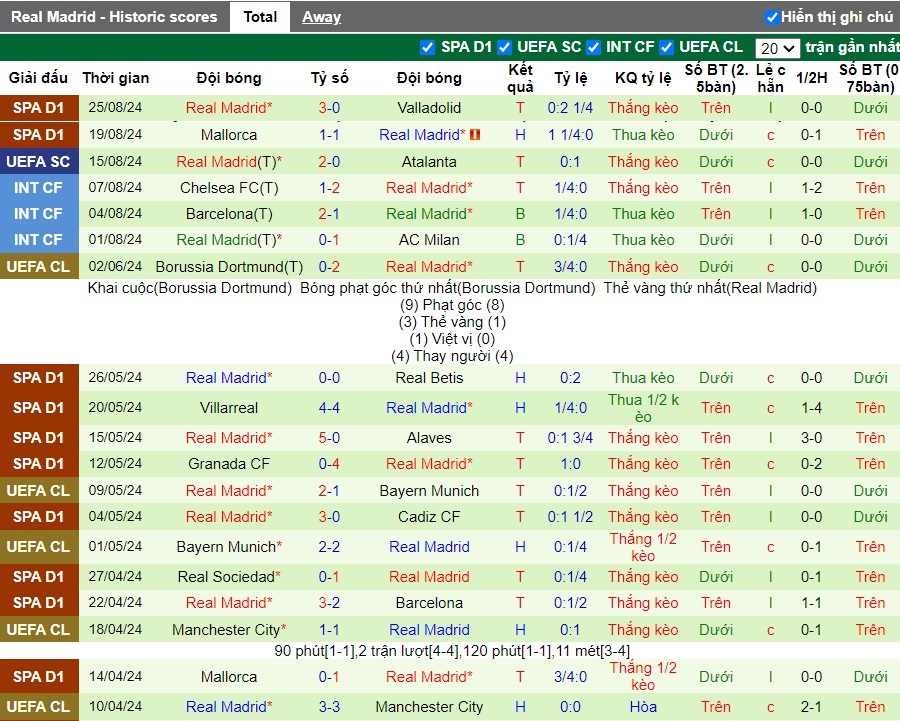Click the Valladolid team name
Viewport: 900px width, 721px height.
(429, 108)
